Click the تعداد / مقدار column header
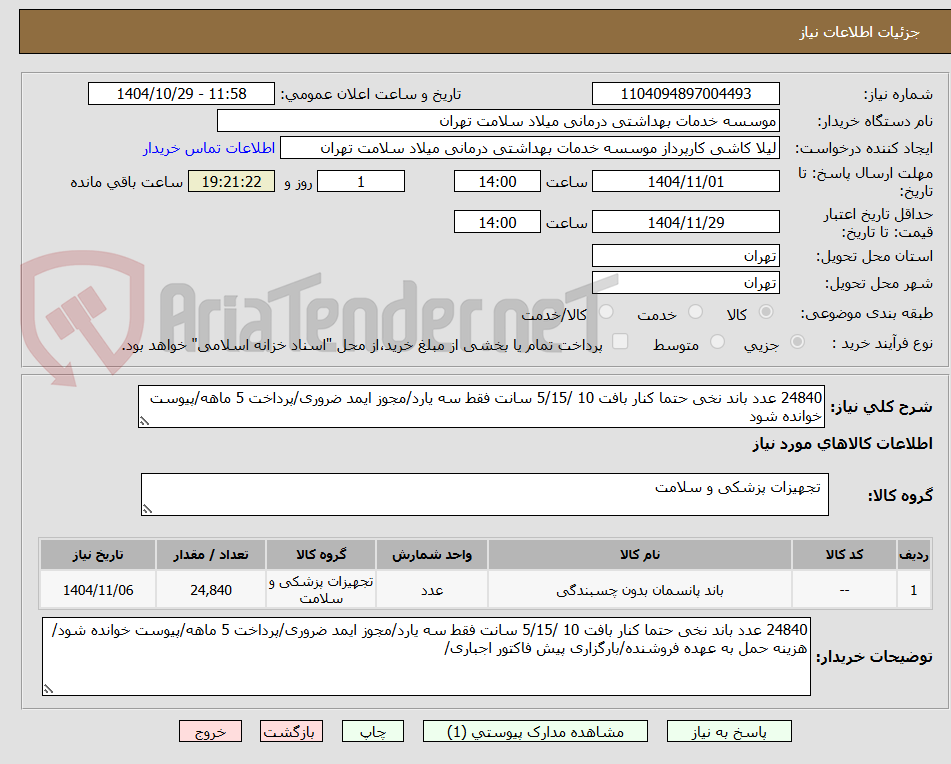 [210, 555]
